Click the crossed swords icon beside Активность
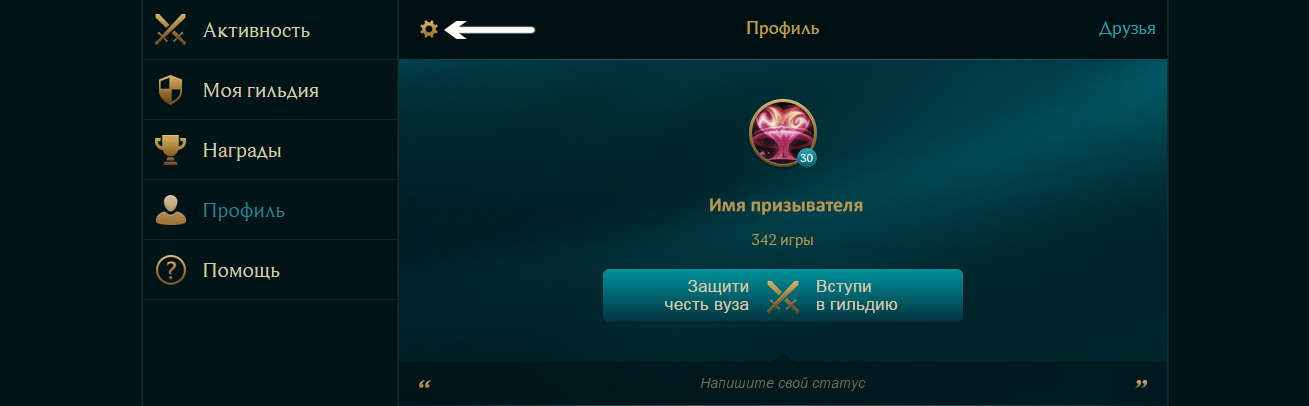1309x406 pixels. click(171, 30)
